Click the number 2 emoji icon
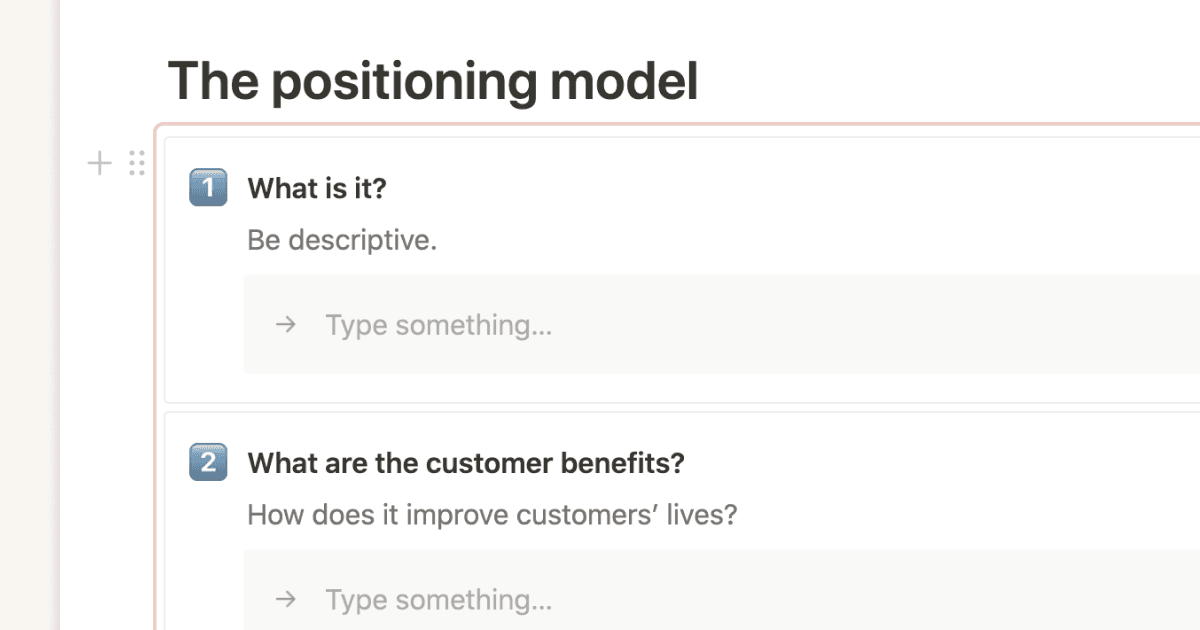The height and width of the screenshot is (630, 1200). (208, 463)
